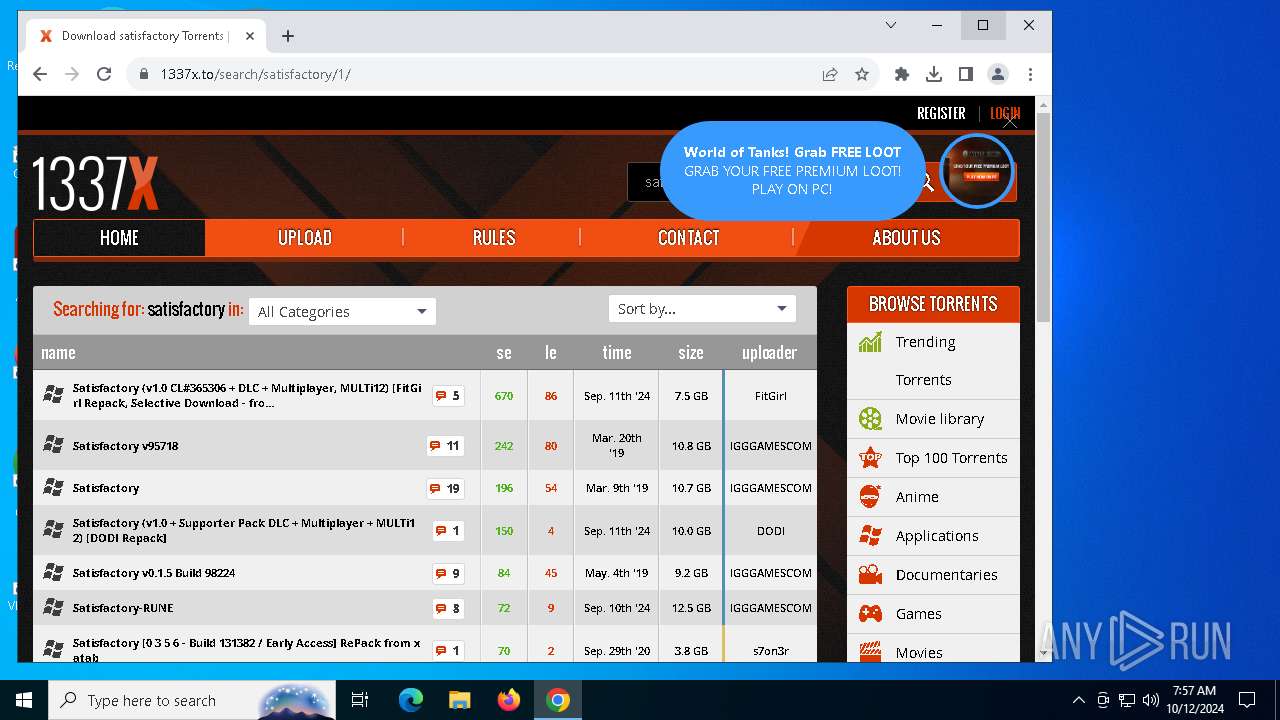The height and width of the screenshot is (720, 1280).
Task: Open a new tab with plus button
Action: coord(288,36)
